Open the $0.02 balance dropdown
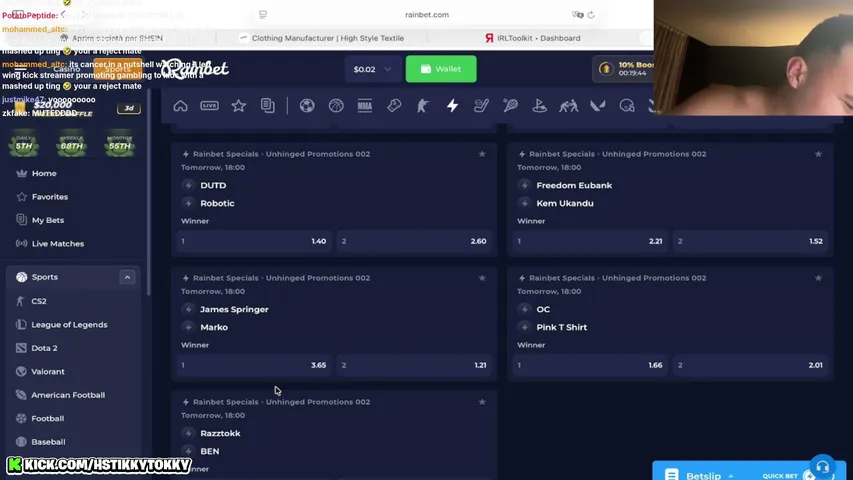This screenshot has width=853, height=480. pos(373,69)
